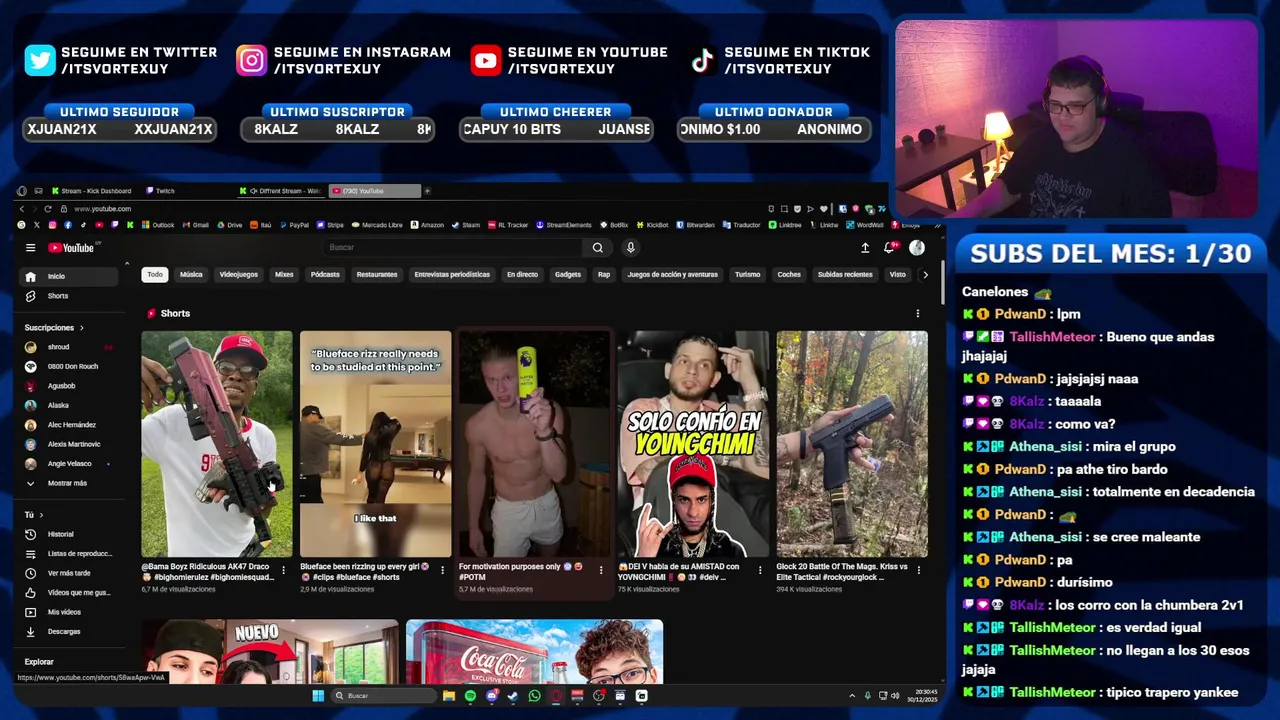Go to Inicio in the sidebar
The image size is (1280, 720).
click(70, 277)
